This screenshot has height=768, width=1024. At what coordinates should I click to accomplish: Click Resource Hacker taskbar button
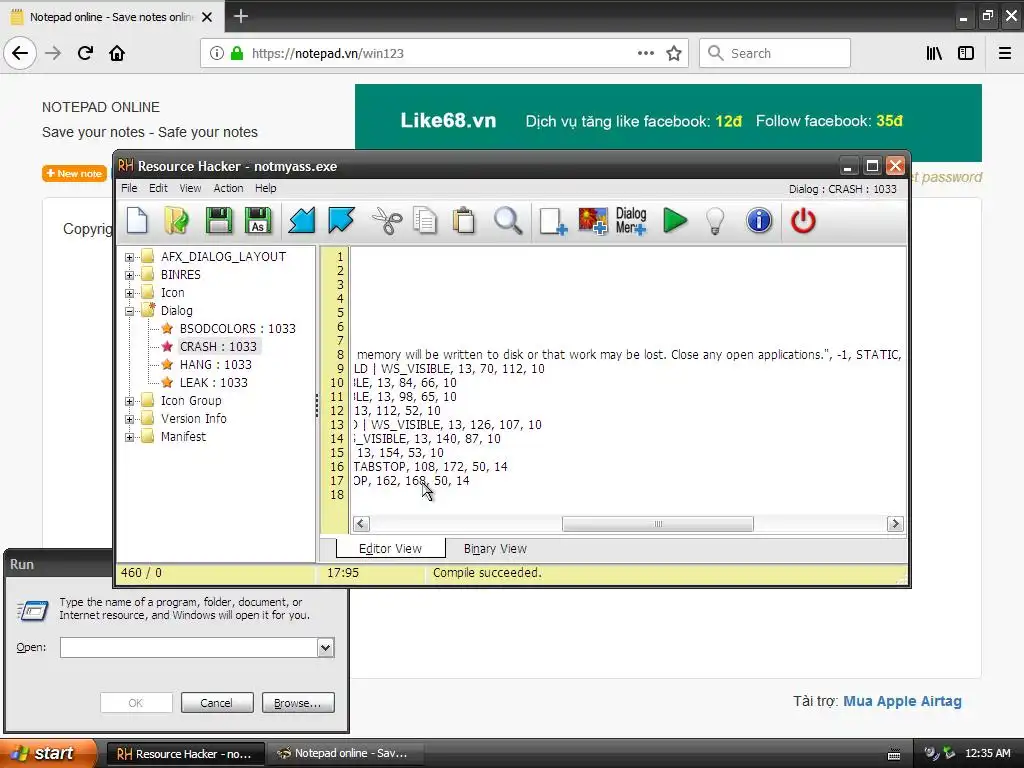coord(185,754)
